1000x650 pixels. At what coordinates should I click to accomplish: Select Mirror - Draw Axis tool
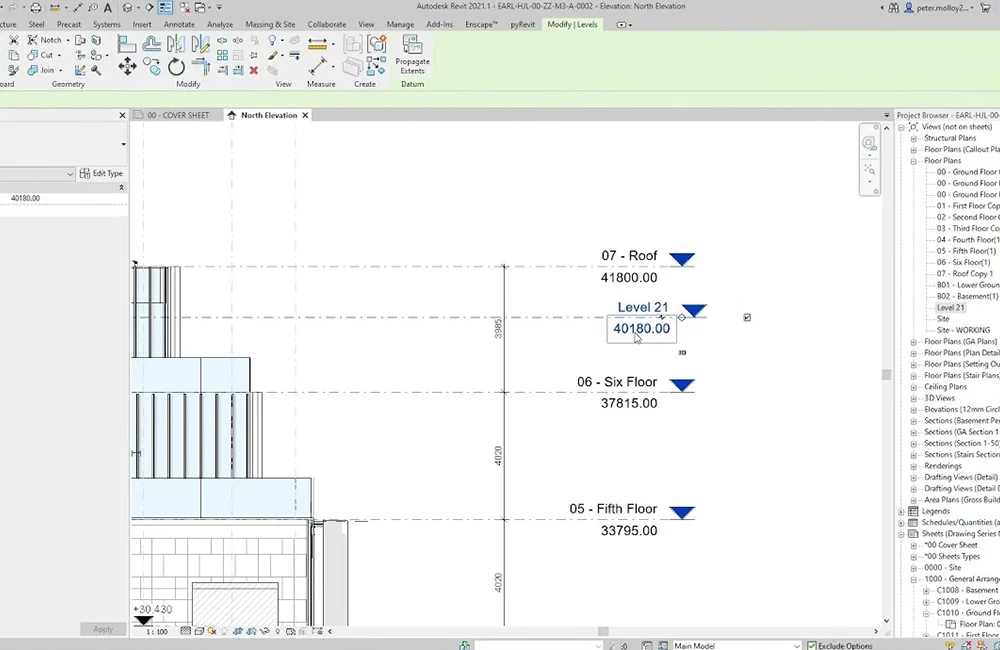(200, 43)
